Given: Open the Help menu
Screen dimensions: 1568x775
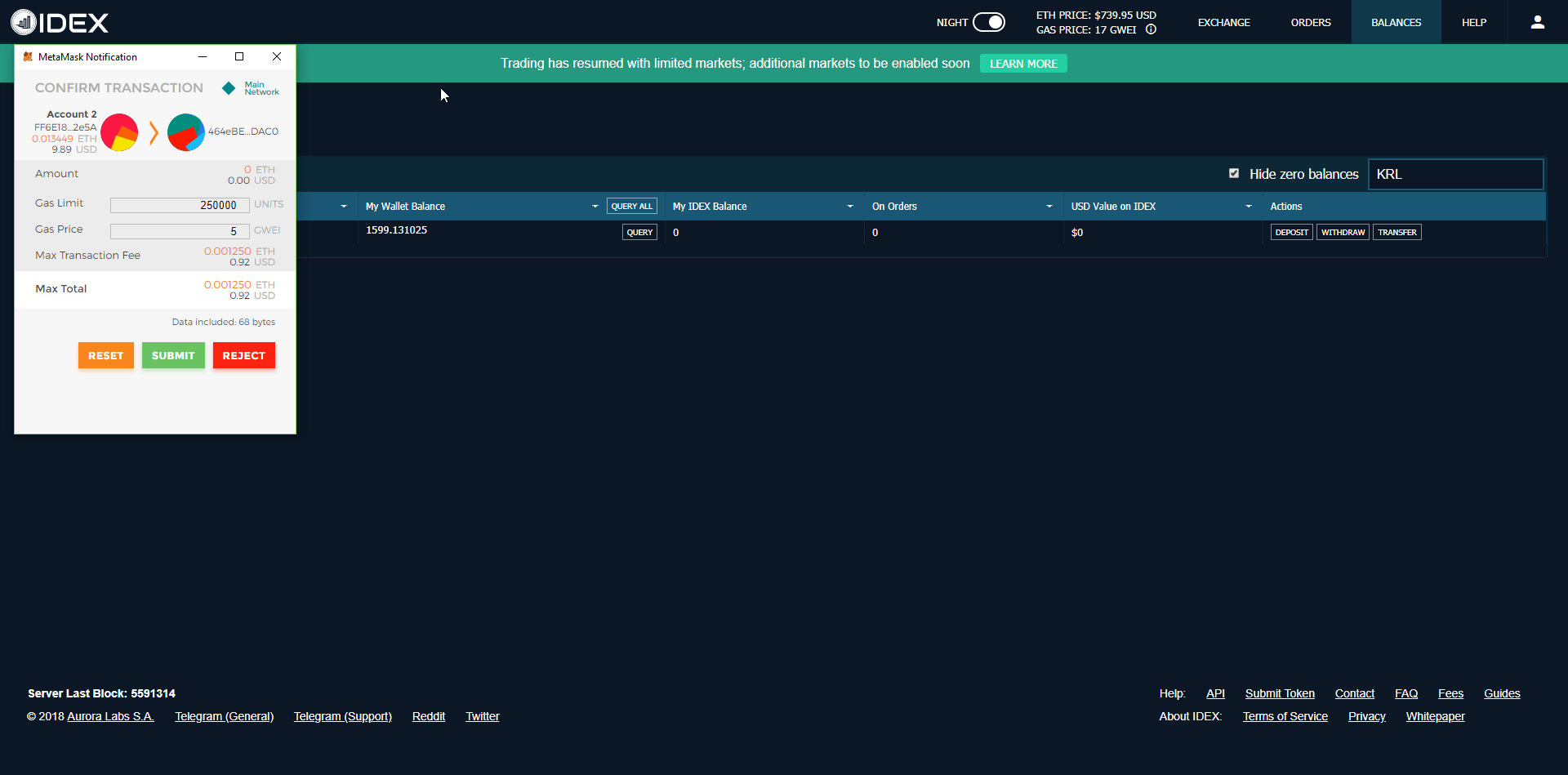Looking at the screenshot, I should (1474, 22).
